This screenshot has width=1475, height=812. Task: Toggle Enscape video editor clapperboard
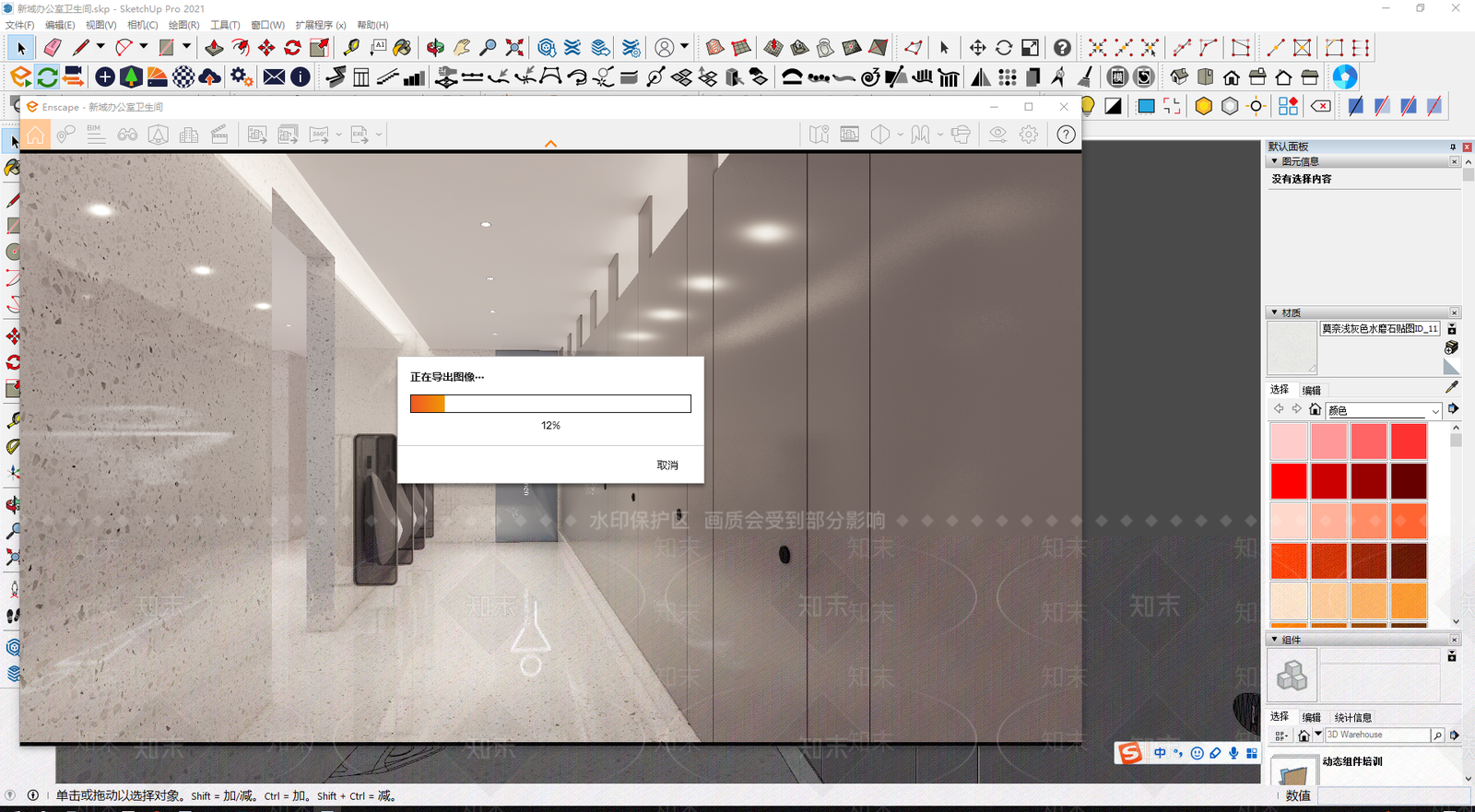click(x=219, y=135)
